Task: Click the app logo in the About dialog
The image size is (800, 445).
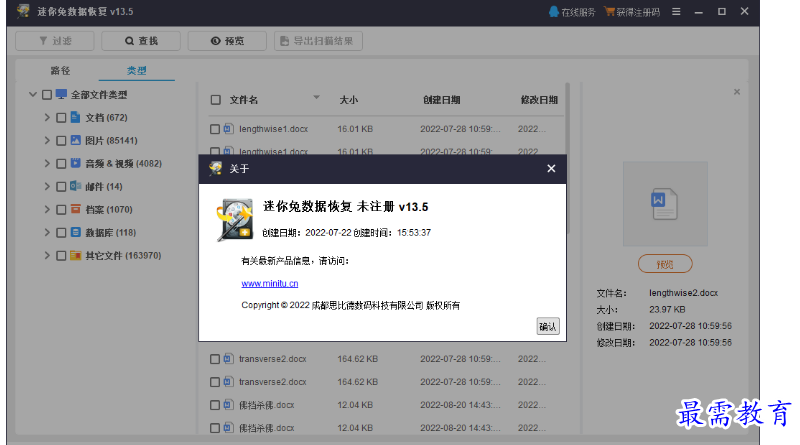Action: (x=235, y=220)
